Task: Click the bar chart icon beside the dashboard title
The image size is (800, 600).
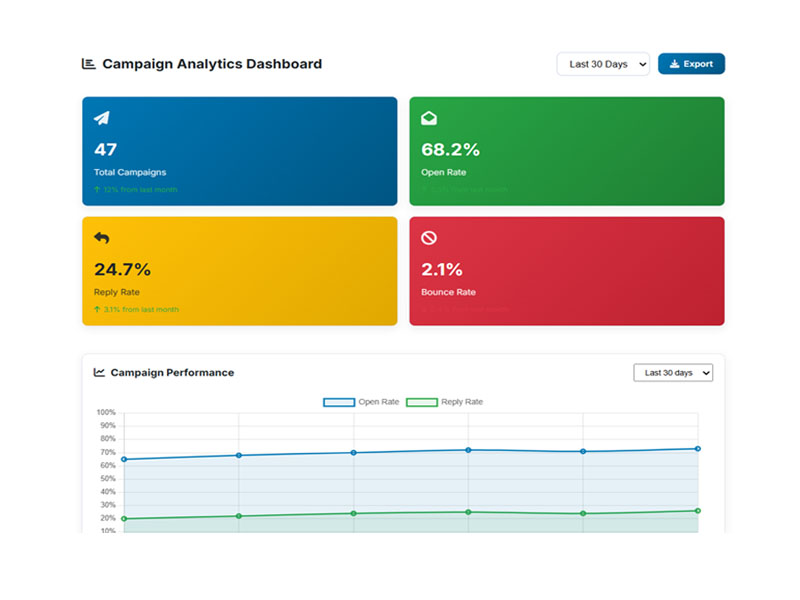Action: (x=87, y=63)
